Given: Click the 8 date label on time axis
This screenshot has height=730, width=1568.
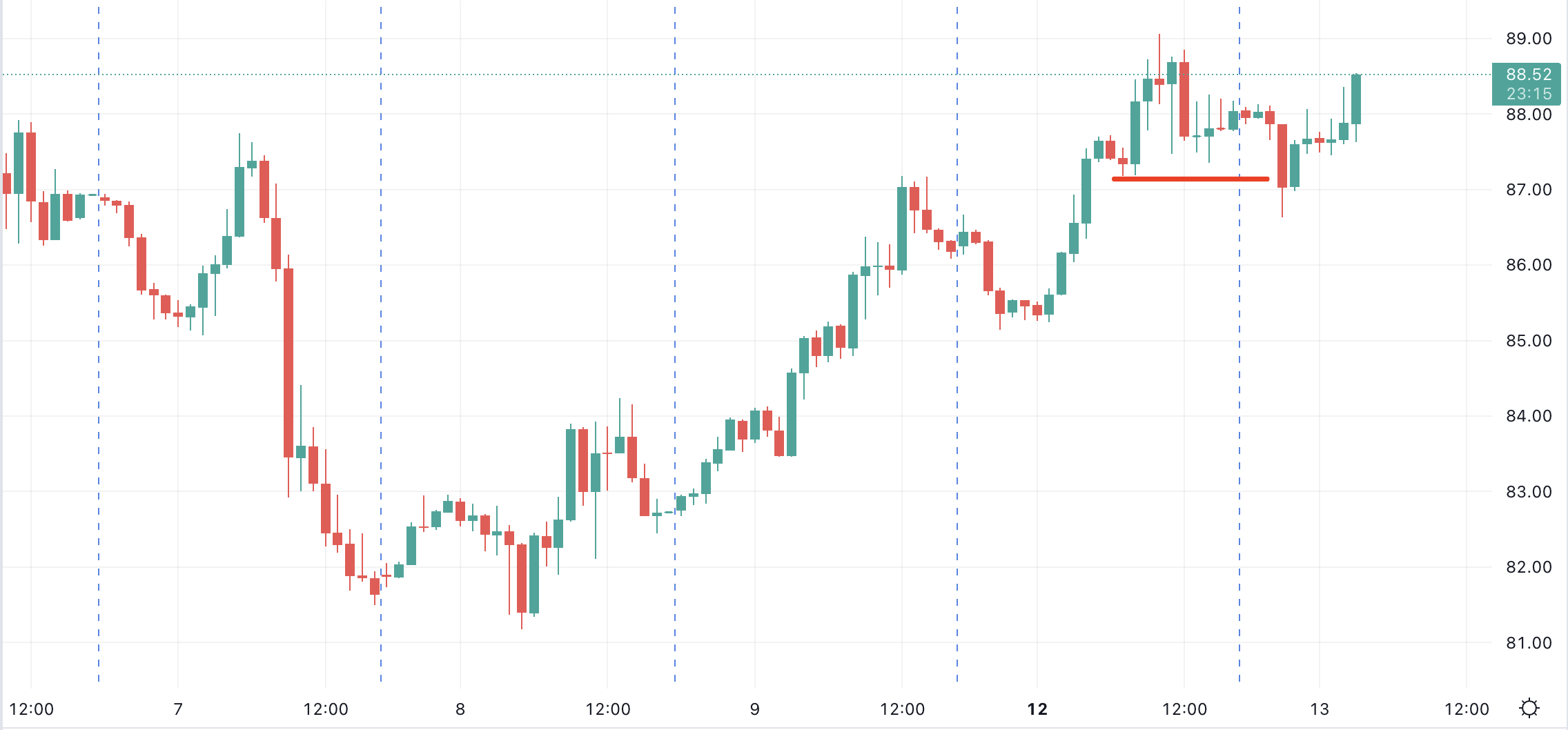Looking at the screenshot, I should (x=460, y=709).
